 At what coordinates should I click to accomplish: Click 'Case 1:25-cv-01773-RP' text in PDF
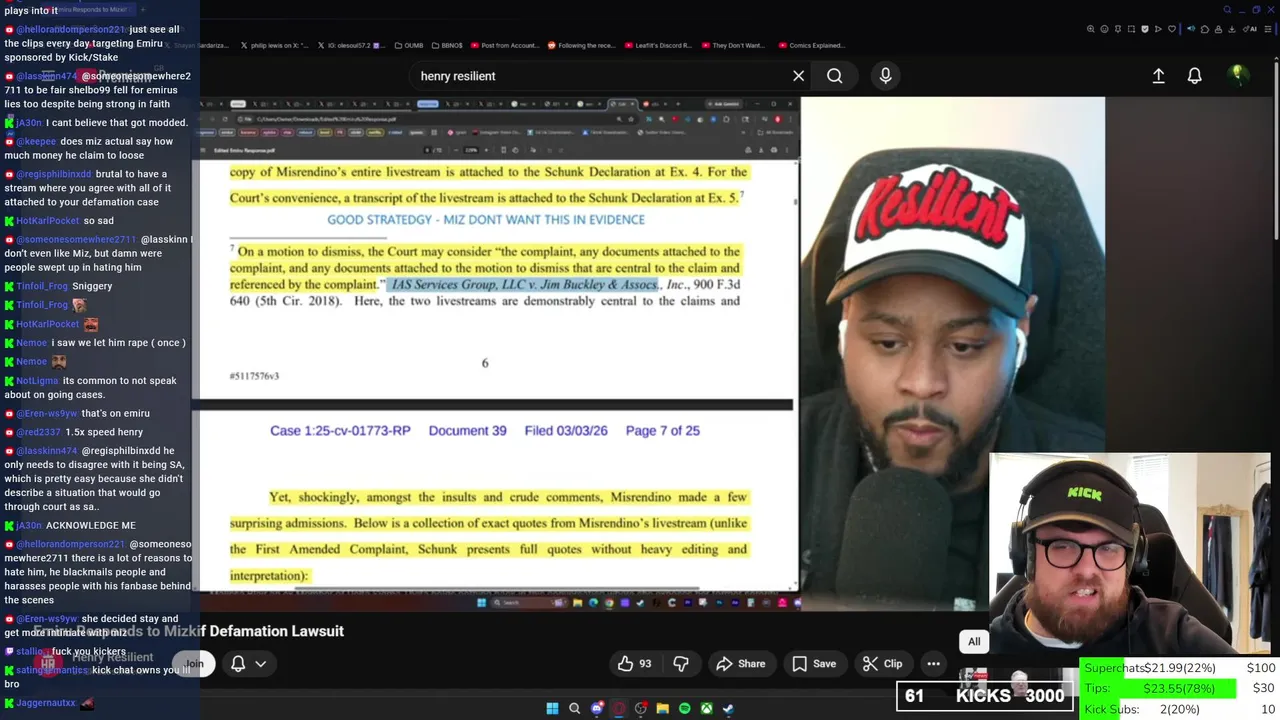(x=340, y=431)
